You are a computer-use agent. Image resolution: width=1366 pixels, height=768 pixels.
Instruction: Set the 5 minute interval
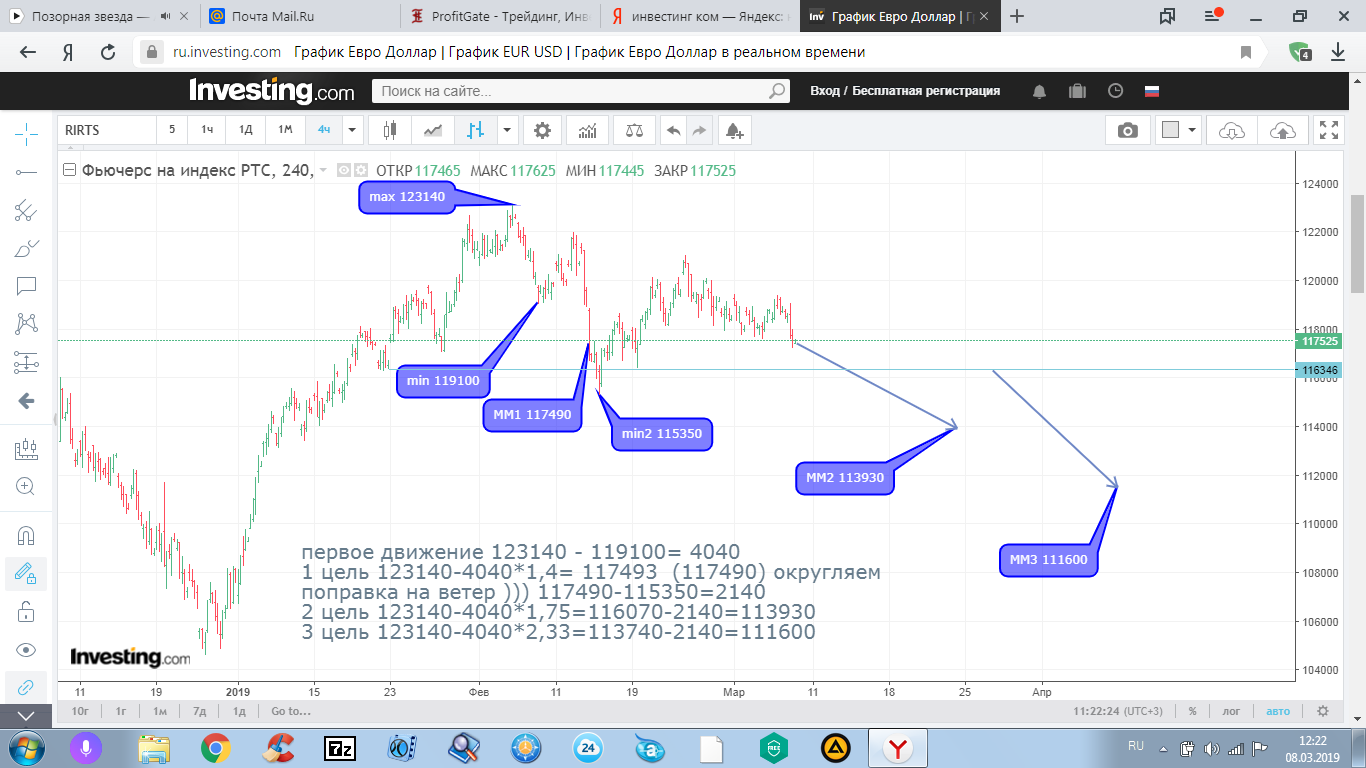pyautogui.click(x=171, y=130)
